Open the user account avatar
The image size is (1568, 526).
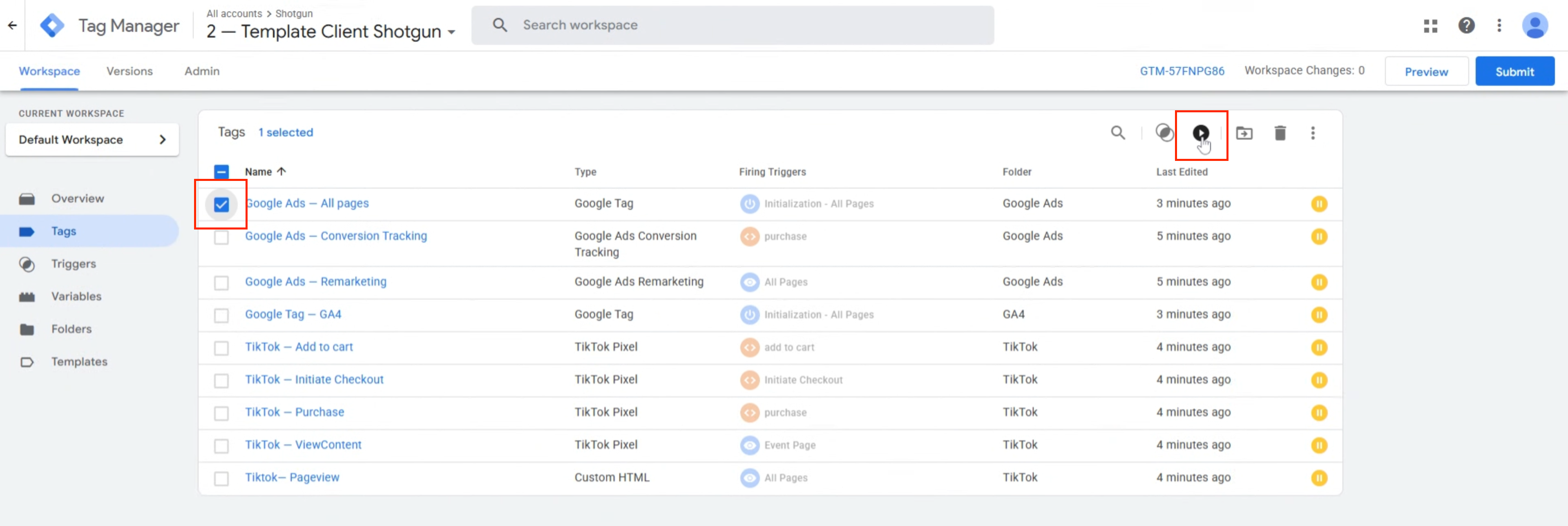point(1534,26)
